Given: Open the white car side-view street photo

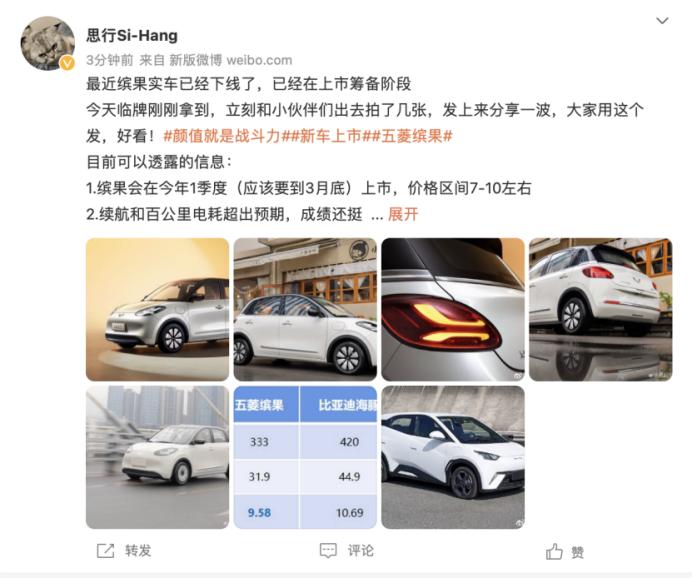Looking at the screenshot, I should tap(305, 309).
